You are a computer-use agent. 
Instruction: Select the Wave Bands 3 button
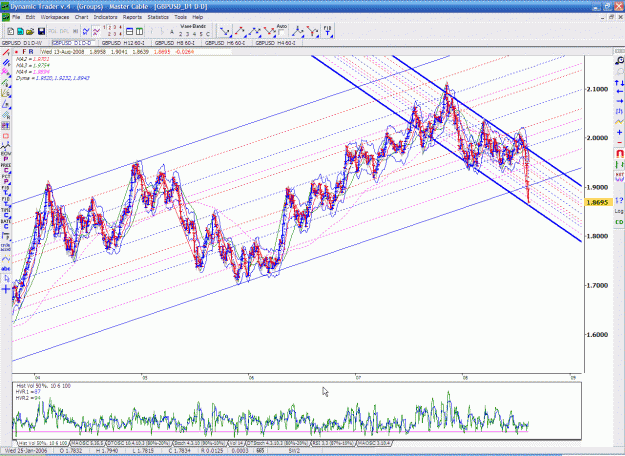pos(188,34)
